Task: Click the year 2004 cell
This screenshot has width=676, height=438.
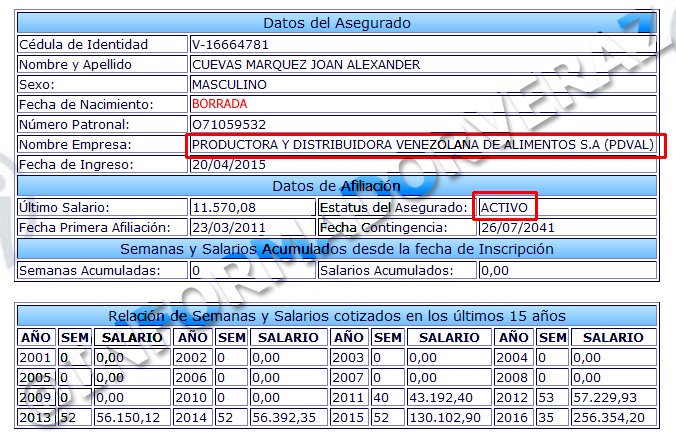Action: pos(513,358)
